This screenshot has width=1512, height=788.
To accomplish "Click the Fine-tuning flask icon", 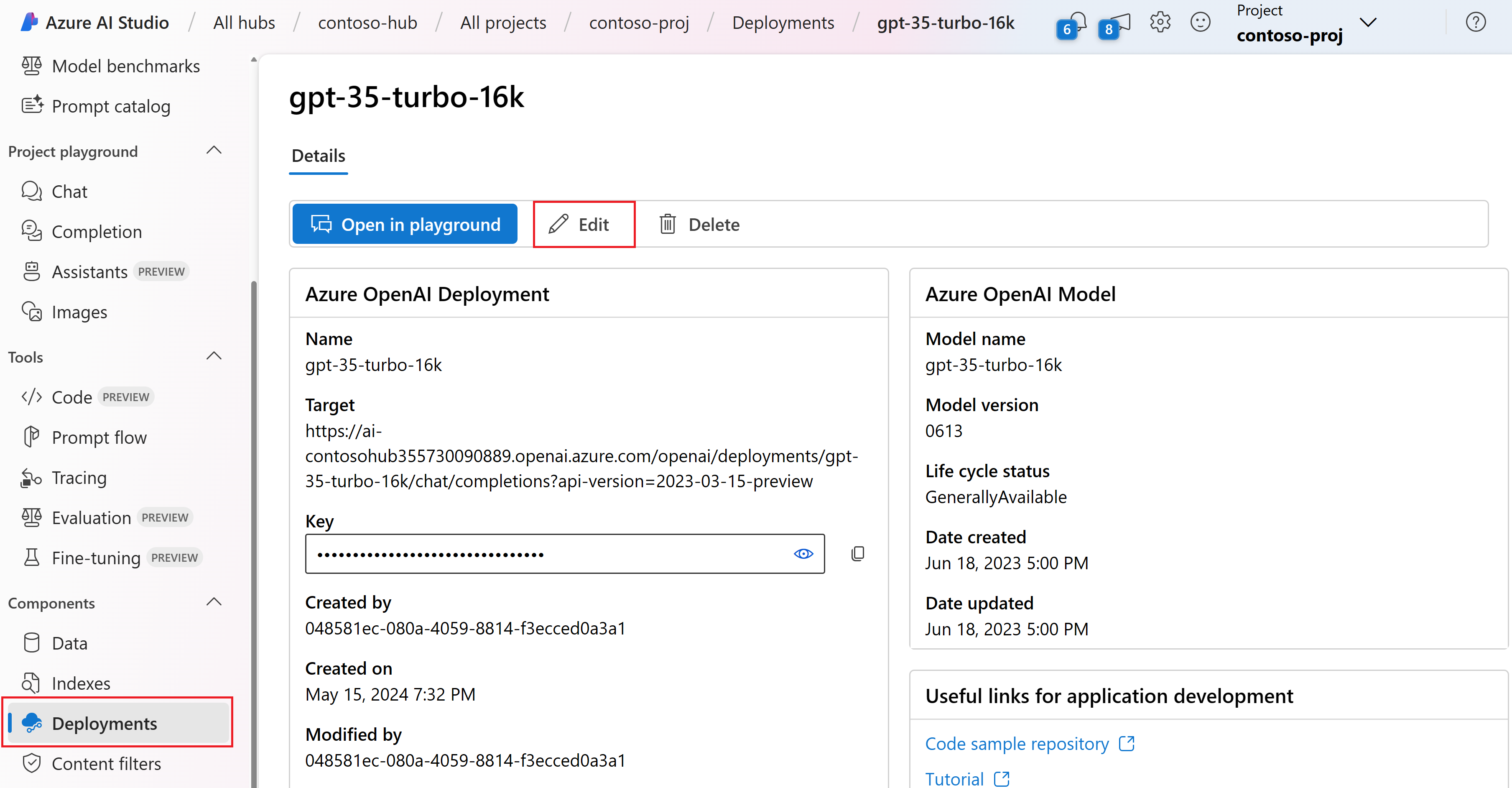I will 32,557.
